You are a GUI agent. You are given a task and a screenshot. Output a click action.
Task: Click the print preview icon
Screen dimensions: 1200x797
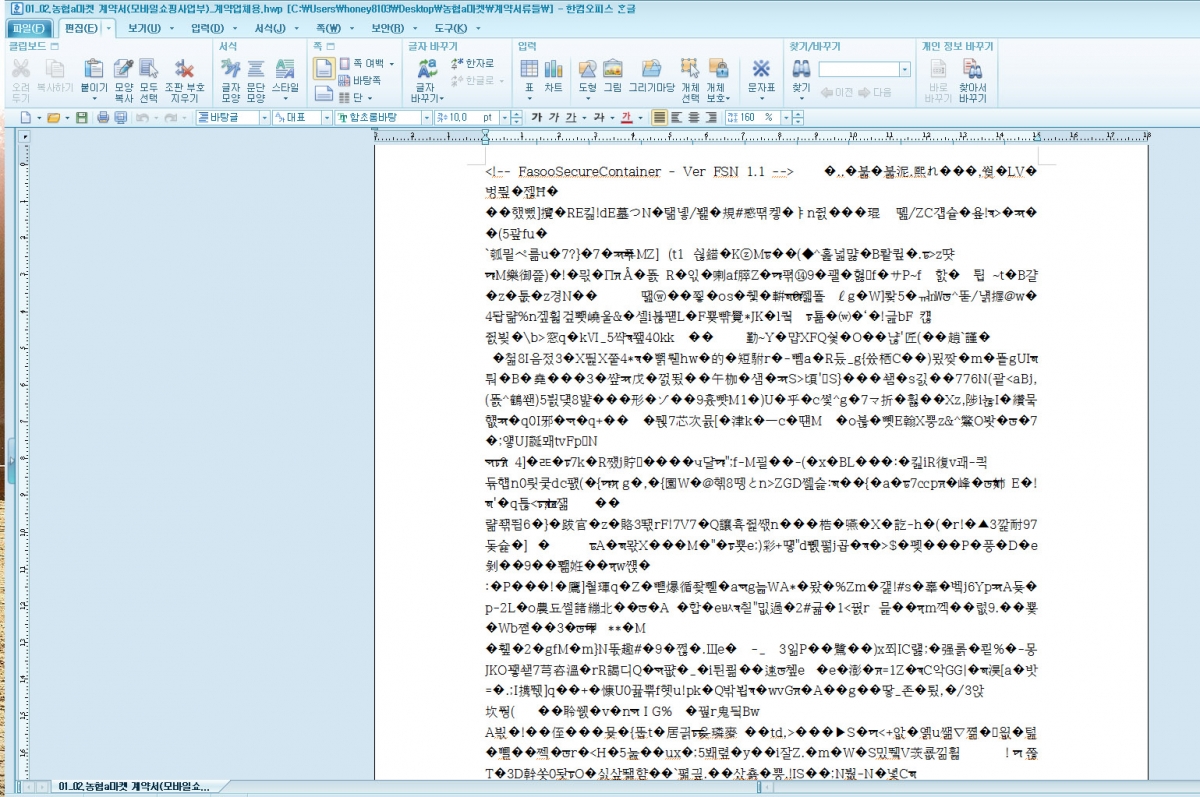(120, 118)
